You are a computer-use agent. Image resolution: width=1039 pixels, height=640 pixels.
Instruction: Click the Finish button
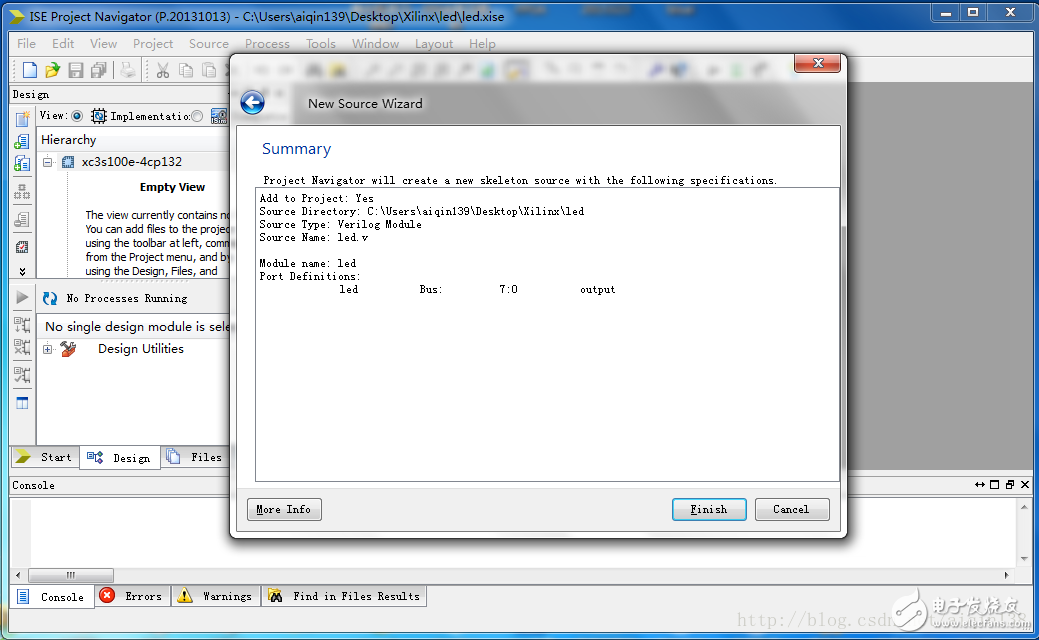pos(709,509)
